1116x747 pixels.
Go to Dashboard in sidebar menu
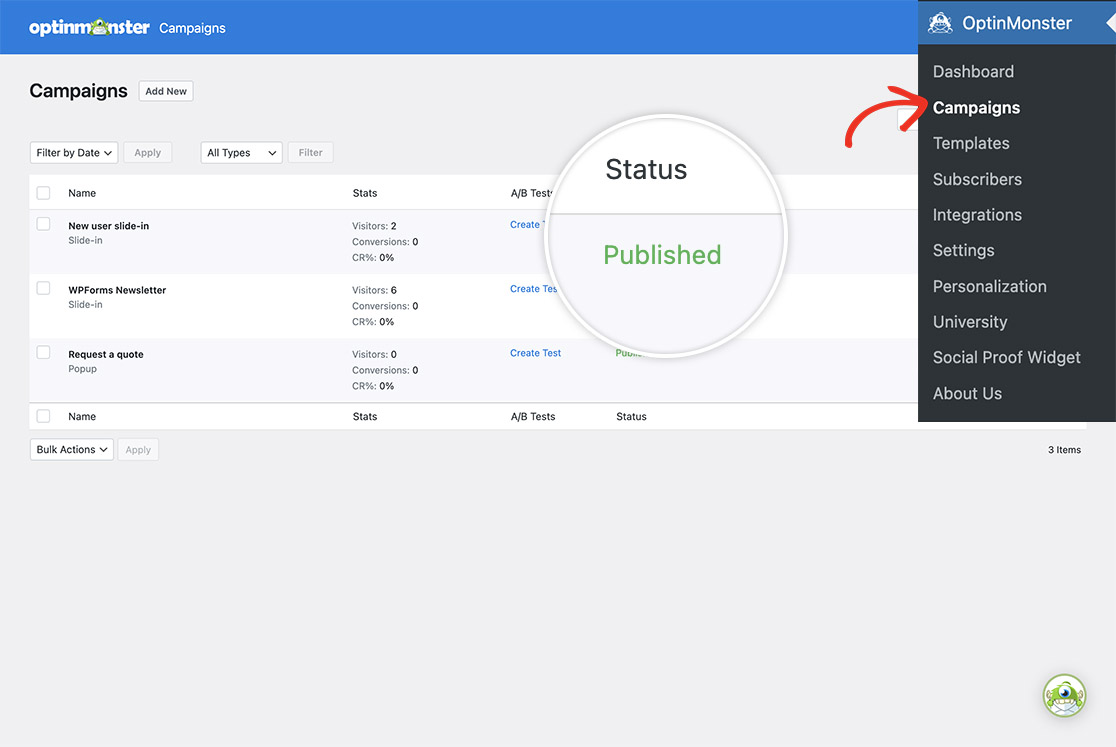coord(973,71)
